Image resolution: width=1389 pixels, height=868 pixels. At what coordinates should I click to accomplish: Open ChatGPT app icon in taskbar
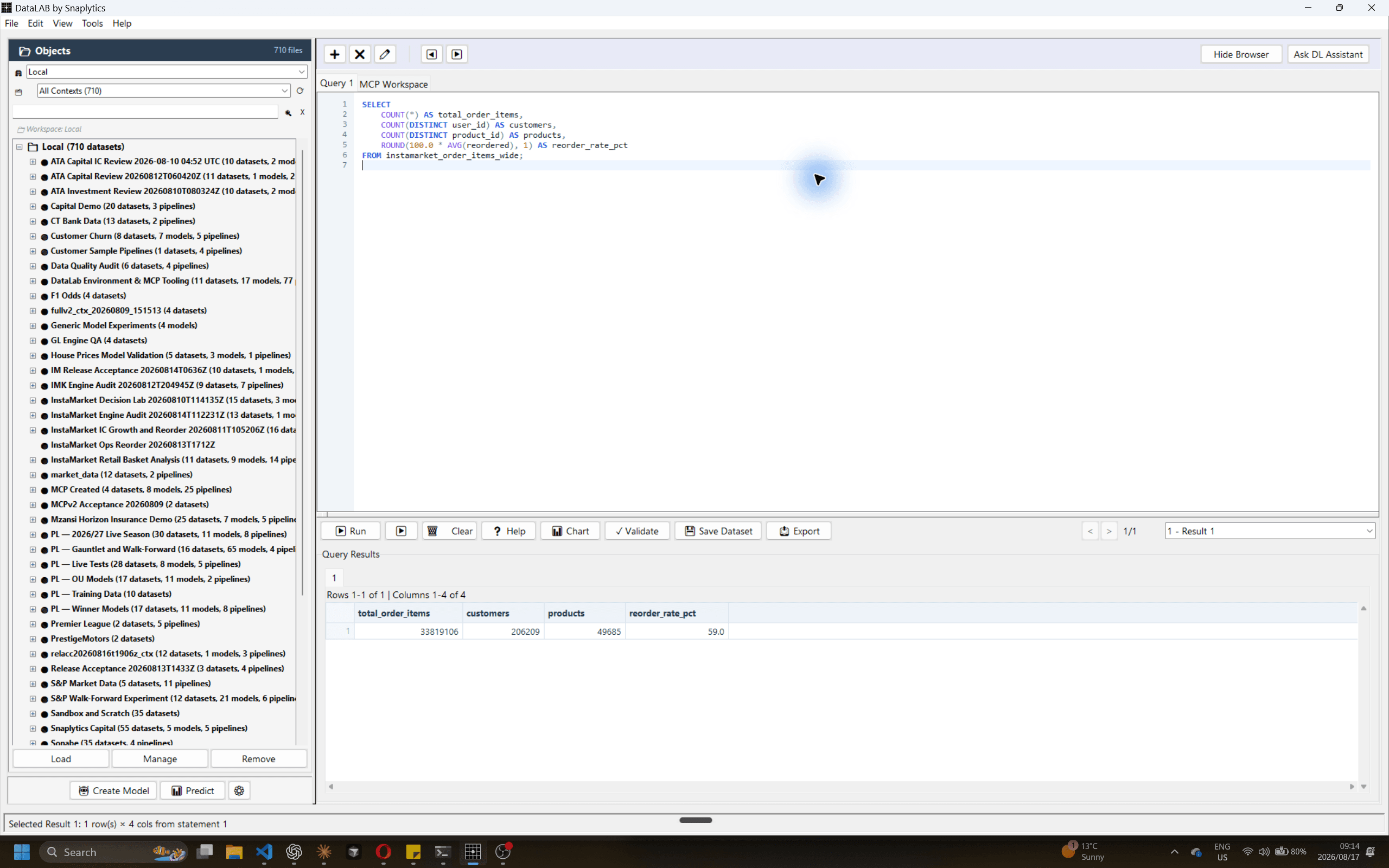294,852
